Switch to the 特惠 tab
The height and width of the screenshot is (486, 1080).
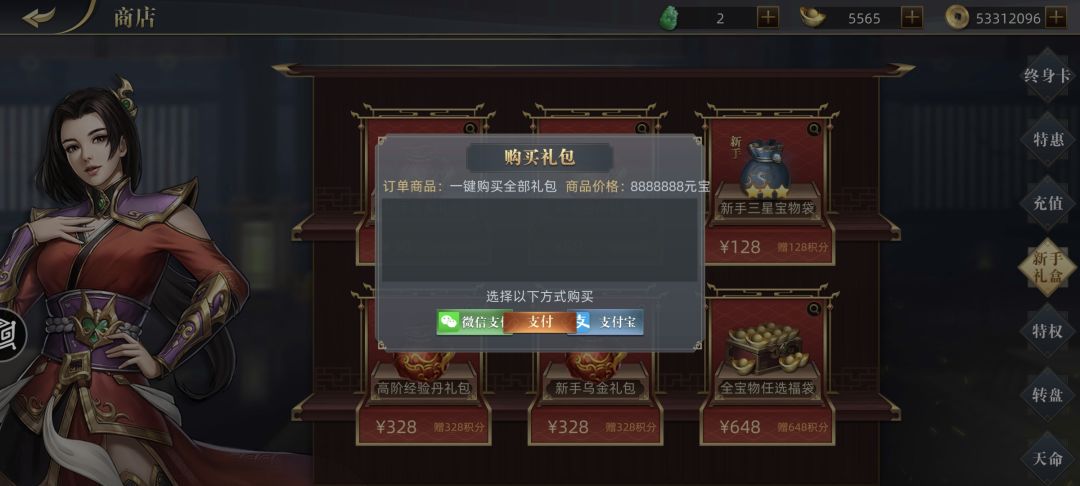(x=1048, y=140)
